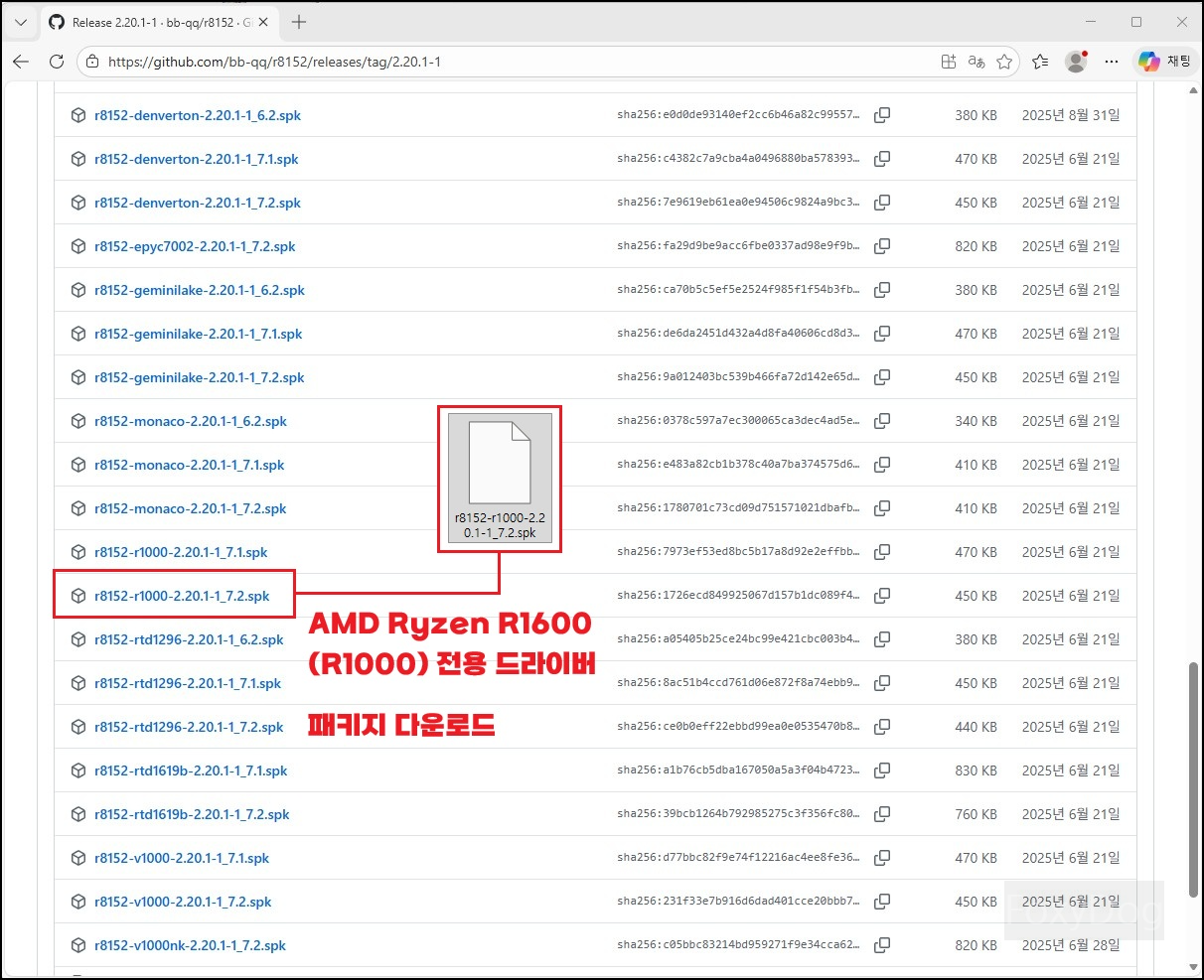Download r8152-geminilake-2.20.1-1_6.2.spk

pos(200,290)
